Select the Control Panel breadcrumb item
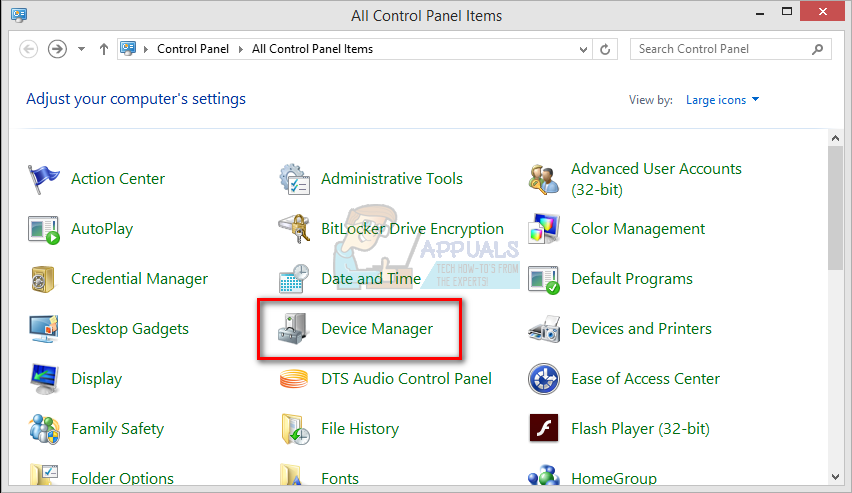 point(193,49)
